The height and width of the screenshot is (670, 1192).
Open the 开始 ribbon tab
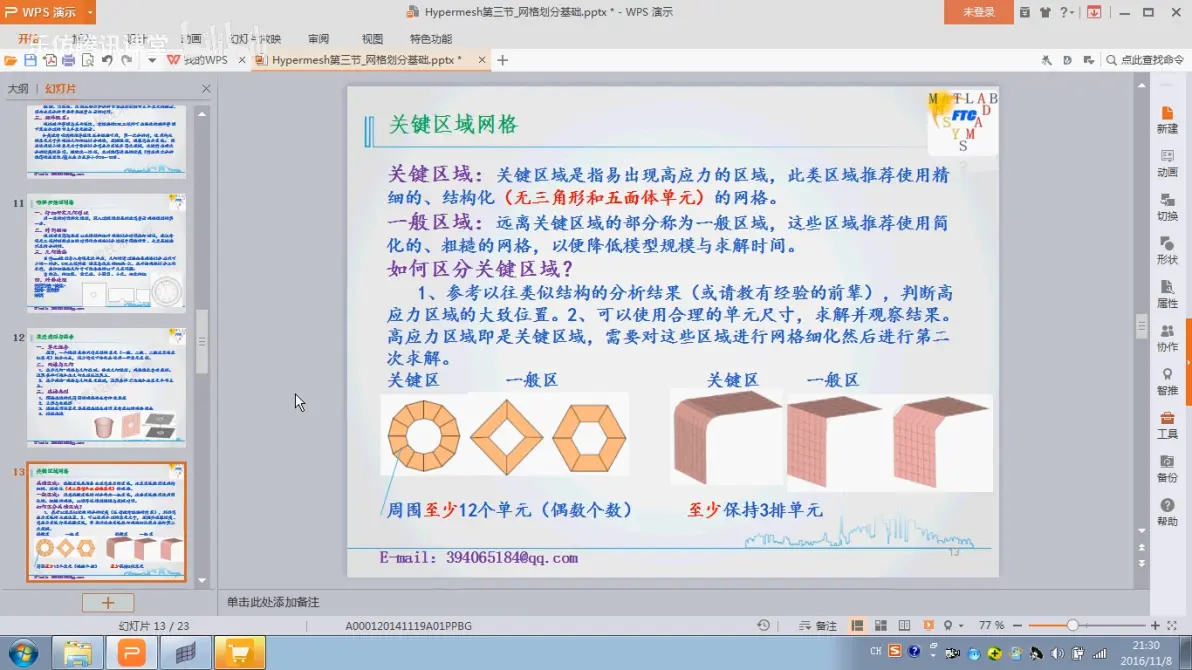(28, 39)
